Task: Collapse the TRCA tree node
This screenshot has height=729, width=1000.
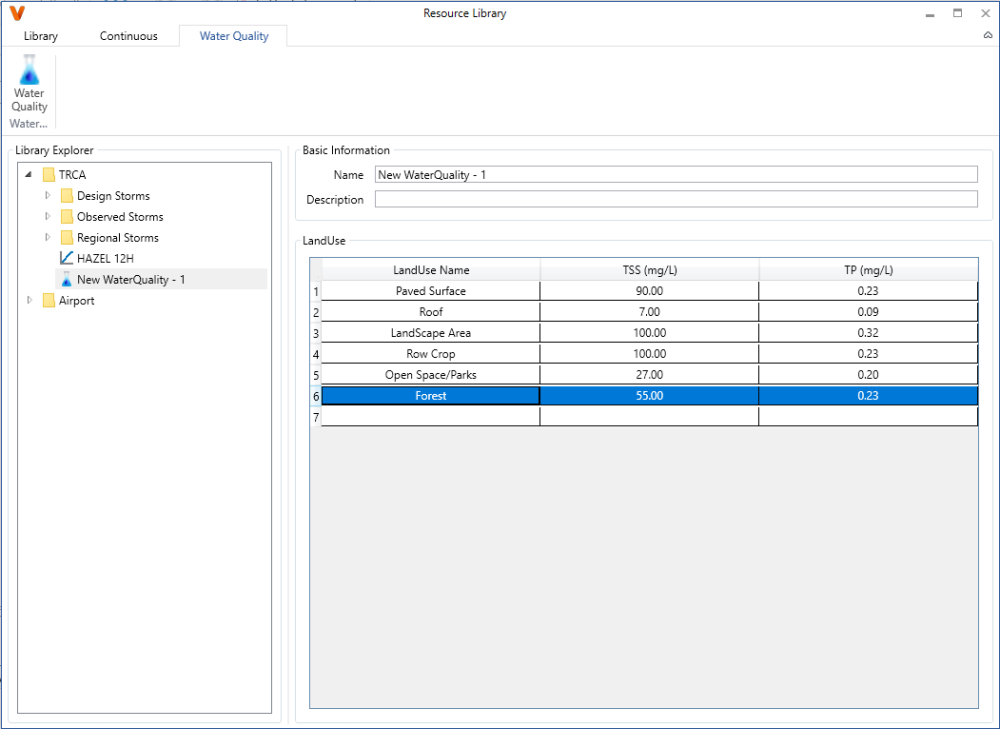Action: 29,175
